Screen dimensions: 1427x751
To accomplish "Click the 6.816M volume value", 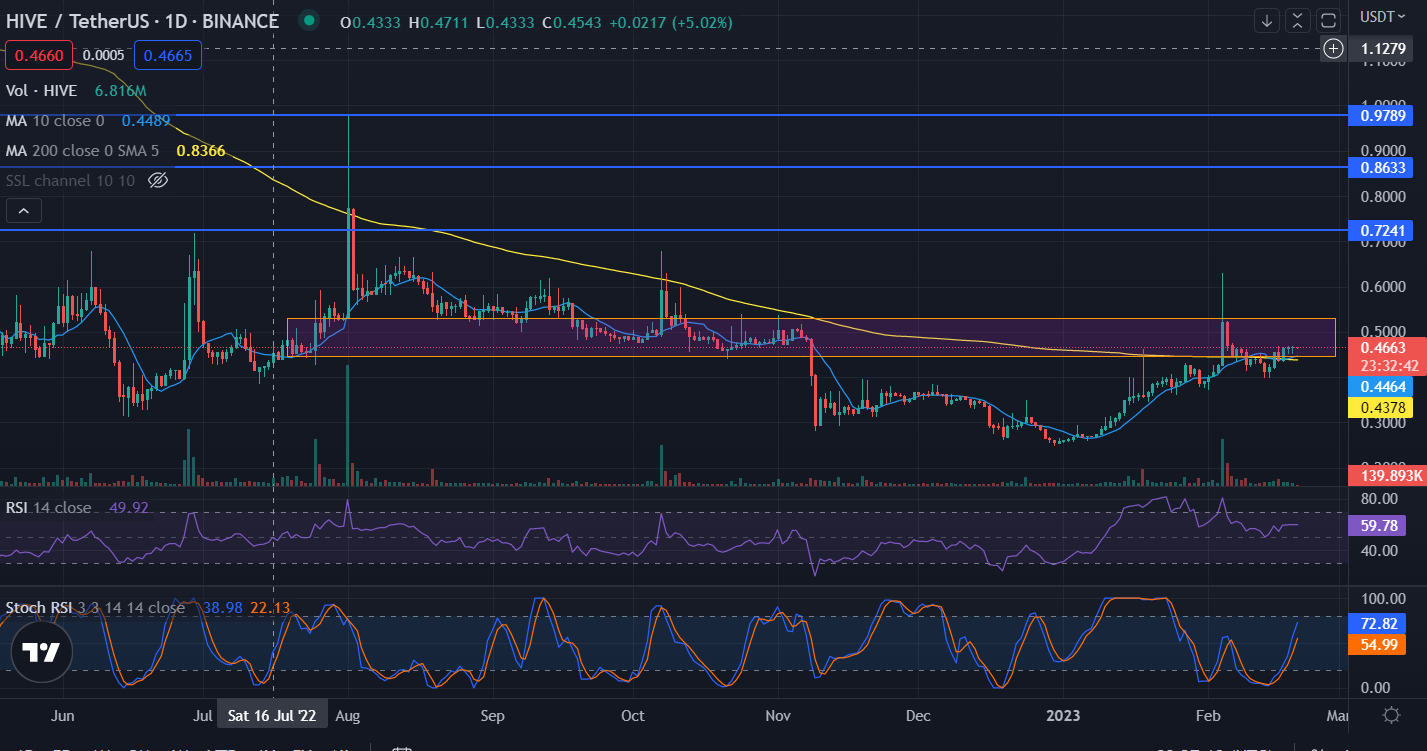I will tap(120, 91).
